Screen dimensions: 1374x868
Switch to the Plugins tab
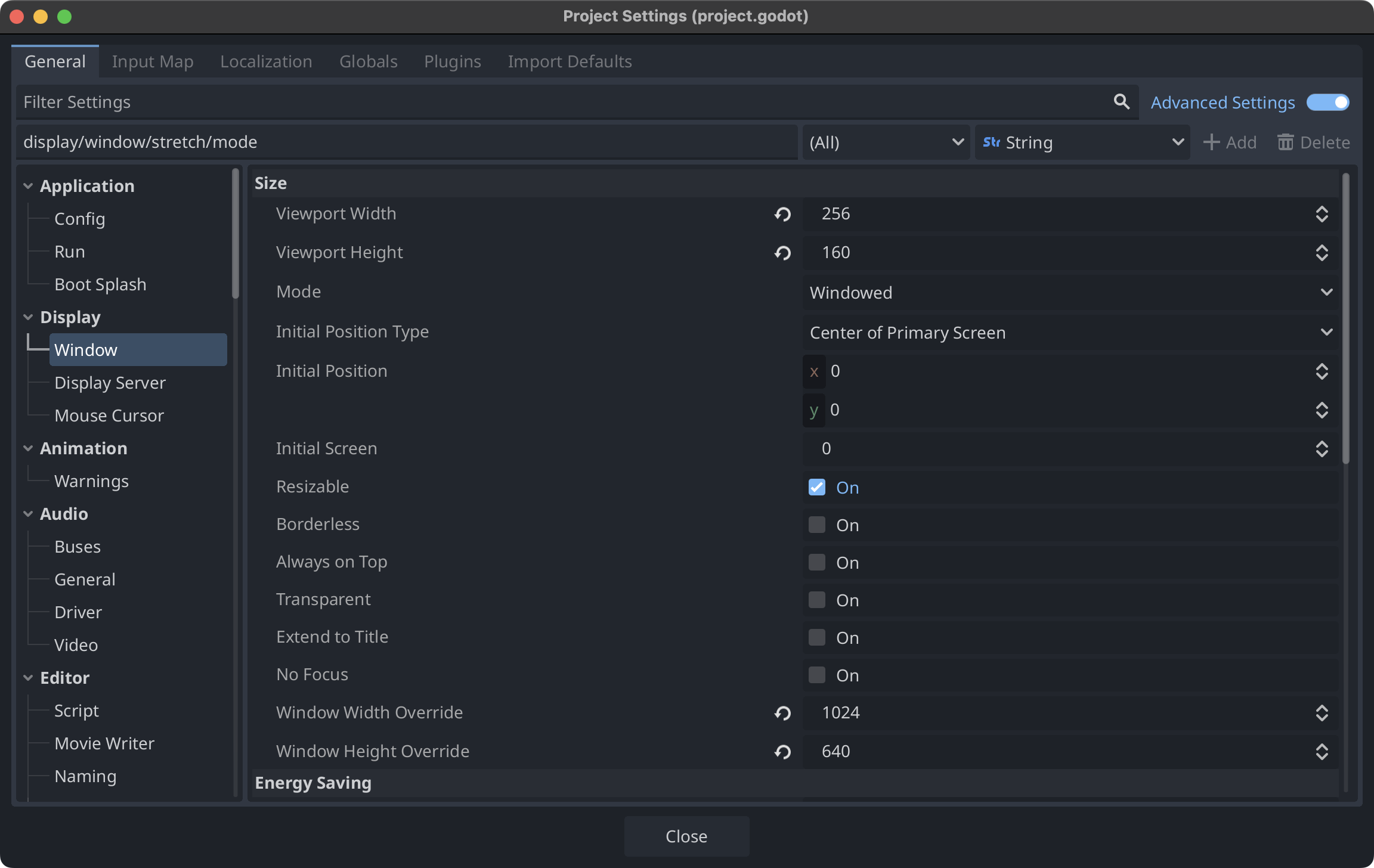point(452,60)
